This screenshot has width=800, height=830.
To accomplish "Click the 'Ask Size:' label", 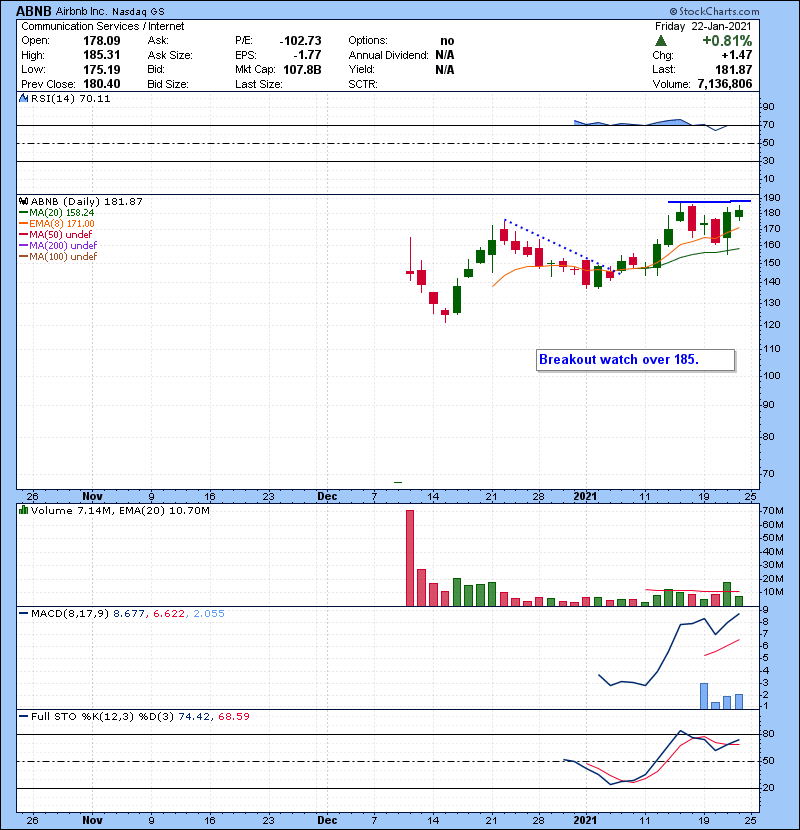I will (x=170, y=55).
